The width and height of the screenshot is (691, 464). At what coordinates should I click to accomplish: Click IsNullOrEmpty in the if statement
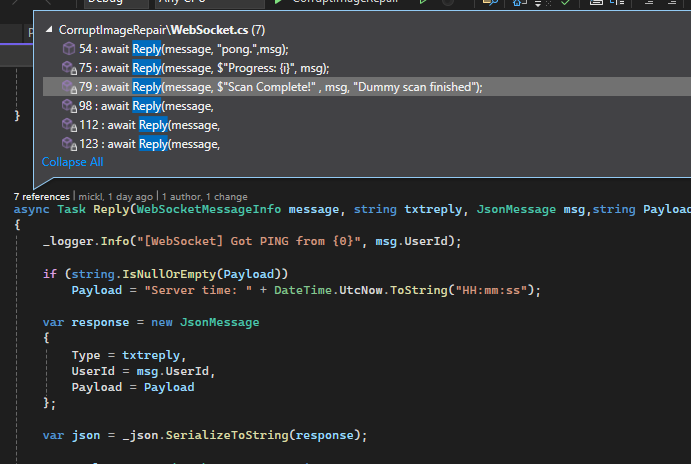coord(169,274)
